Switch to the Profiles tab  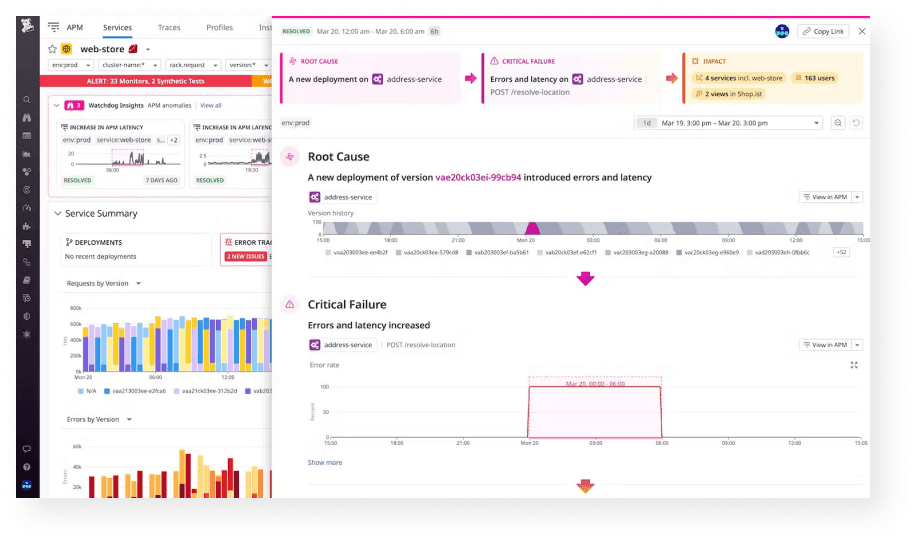pos(219,28)
